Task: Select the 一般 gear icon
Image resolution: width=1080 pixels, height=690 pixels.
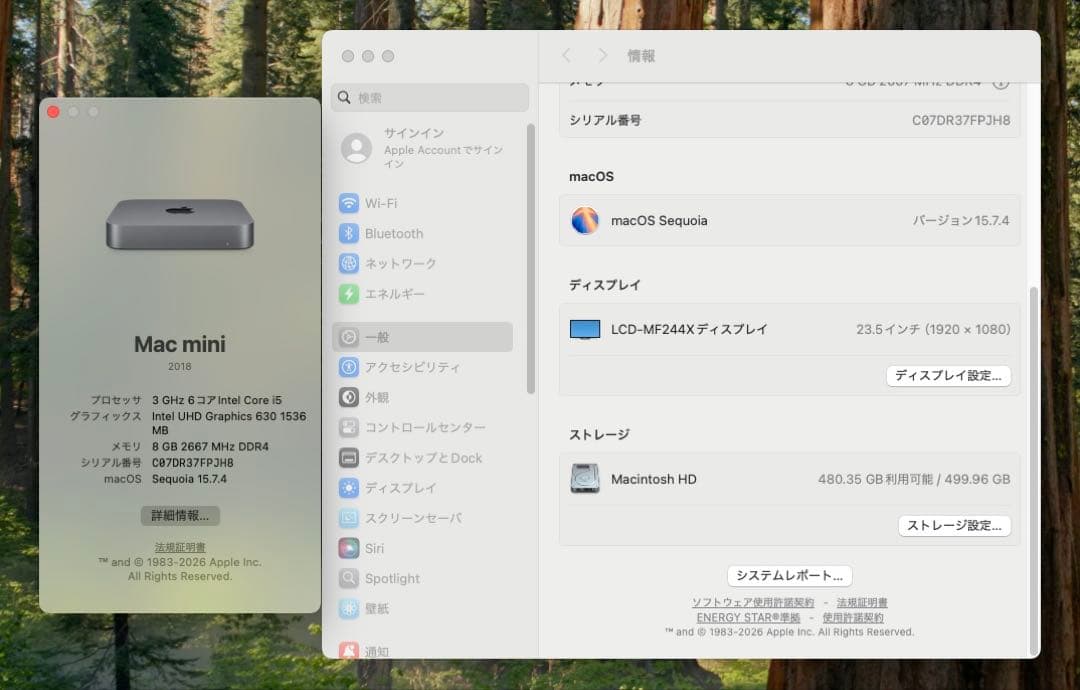Action: point(349,337)
